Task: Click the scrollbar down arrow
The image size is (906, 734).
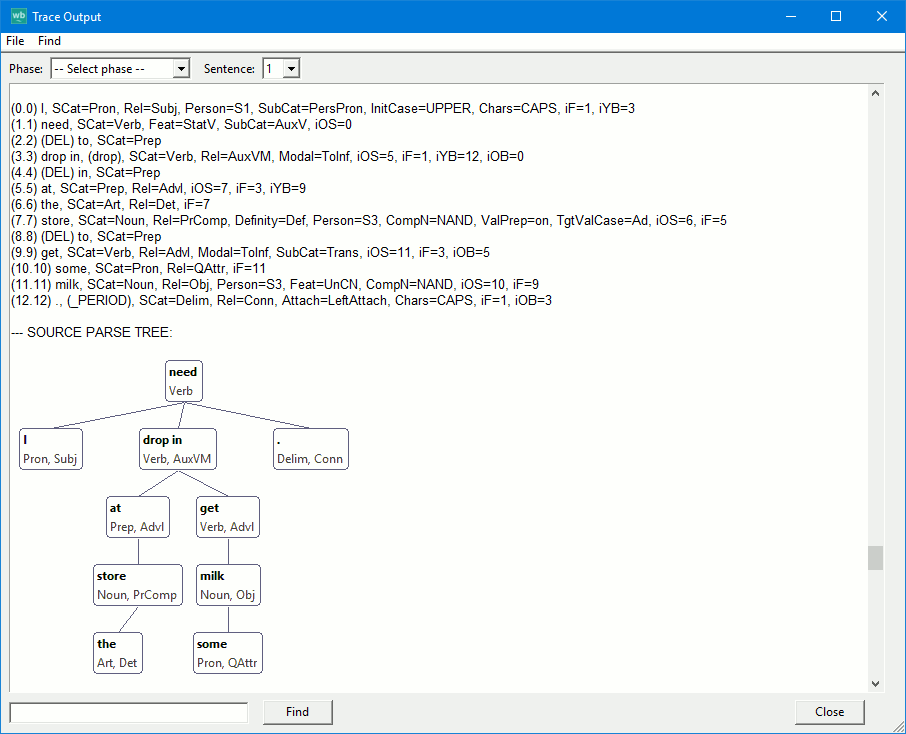Action: click(875, 684)
